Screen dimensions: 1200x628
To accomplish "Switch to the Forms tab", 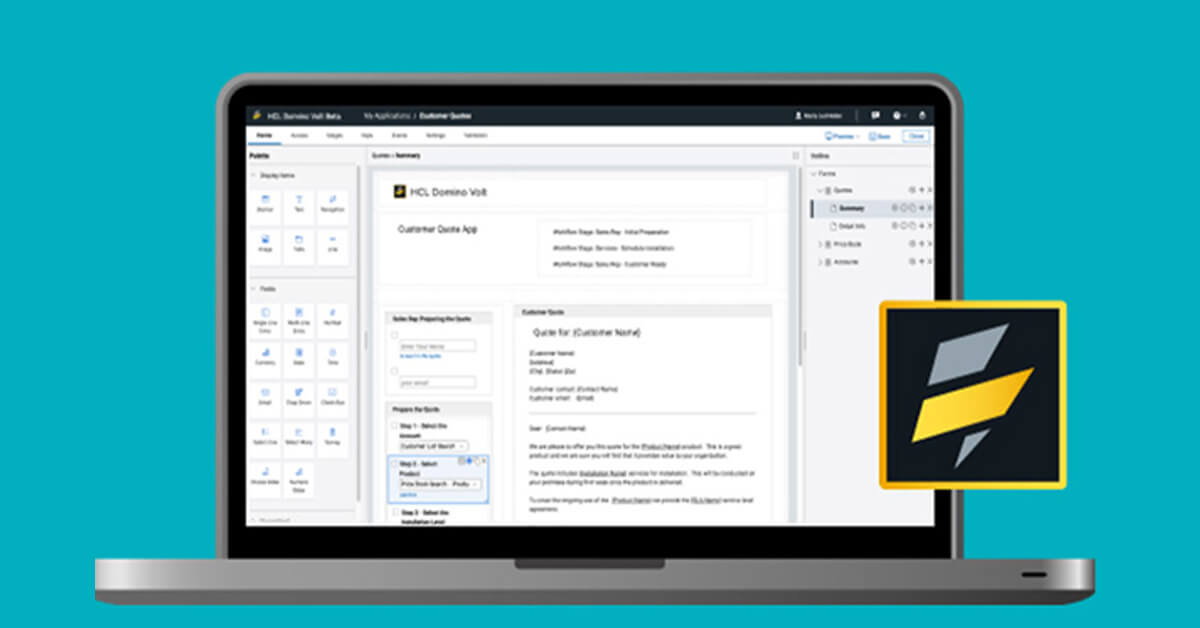I will (x=264, y=135).
